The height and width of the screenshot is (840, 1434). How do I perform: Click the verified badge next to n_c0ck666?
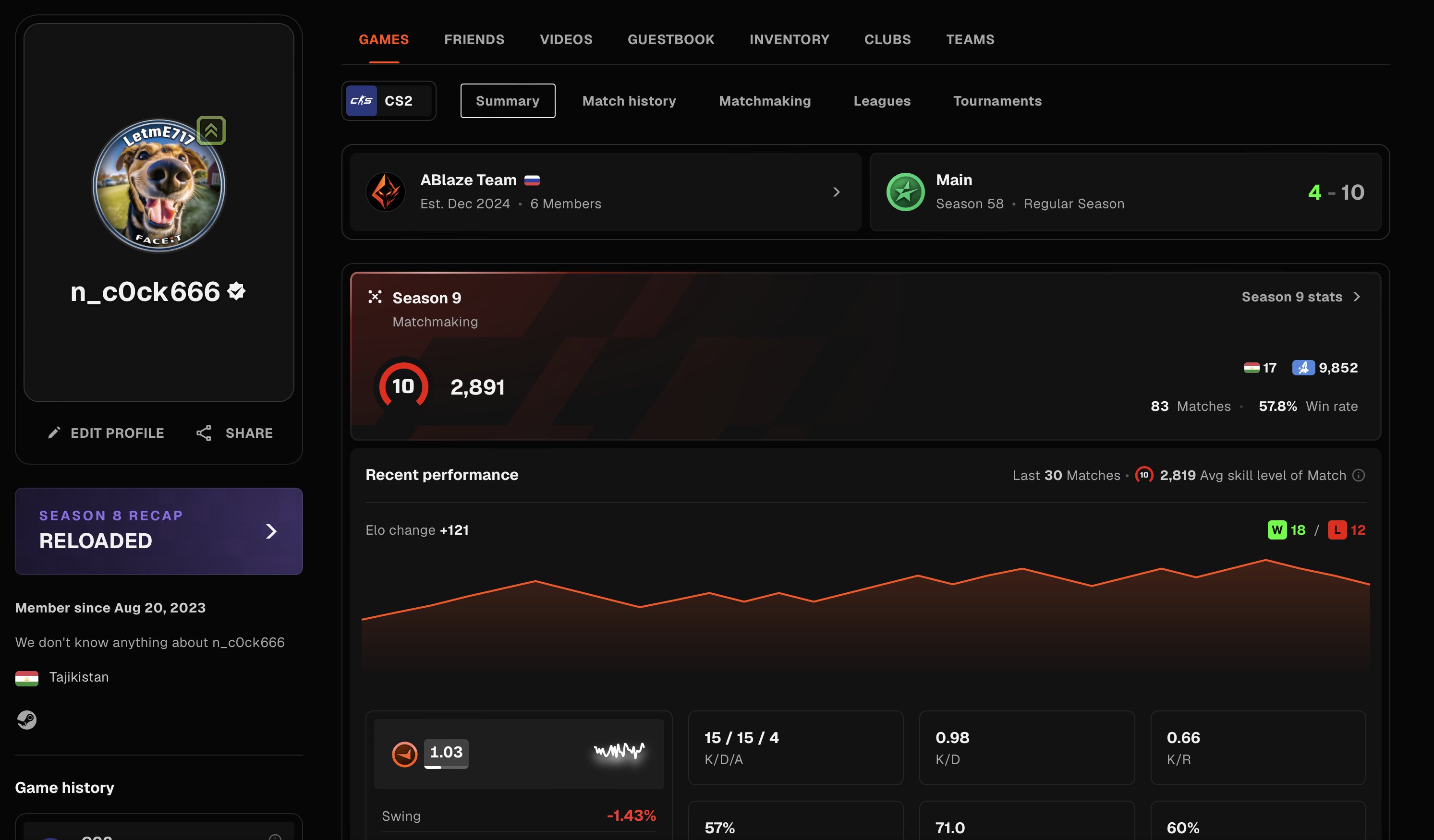(236, 291)
